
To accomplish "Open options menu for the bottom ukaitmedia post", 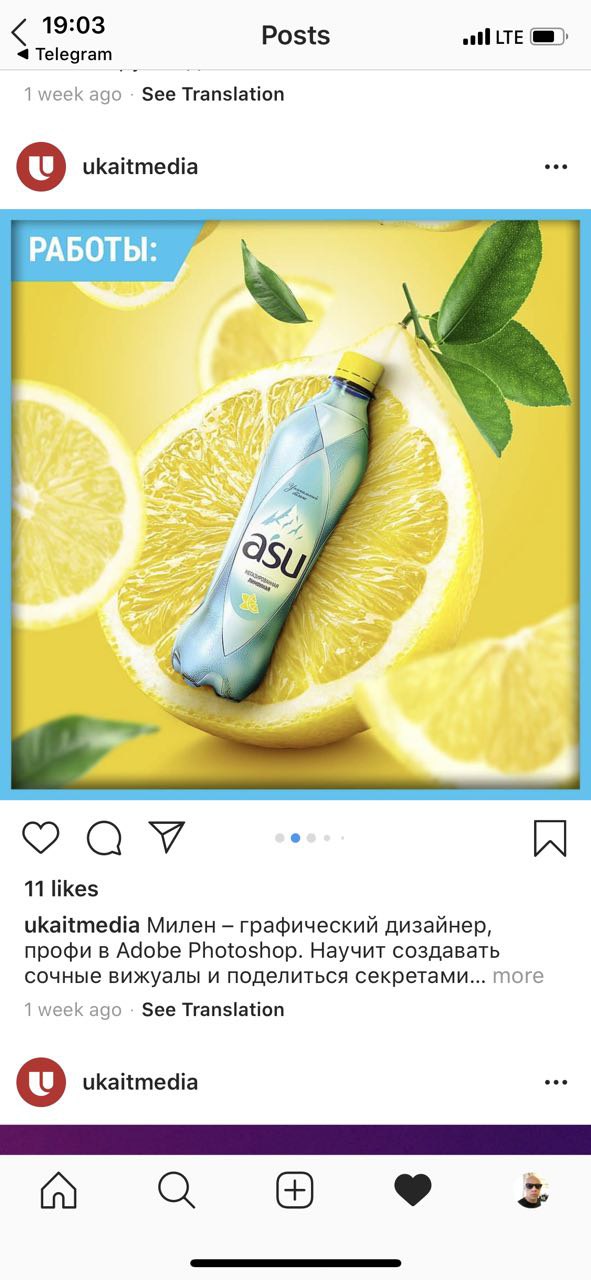I will pyautogui.click(x=556, y=1082).
